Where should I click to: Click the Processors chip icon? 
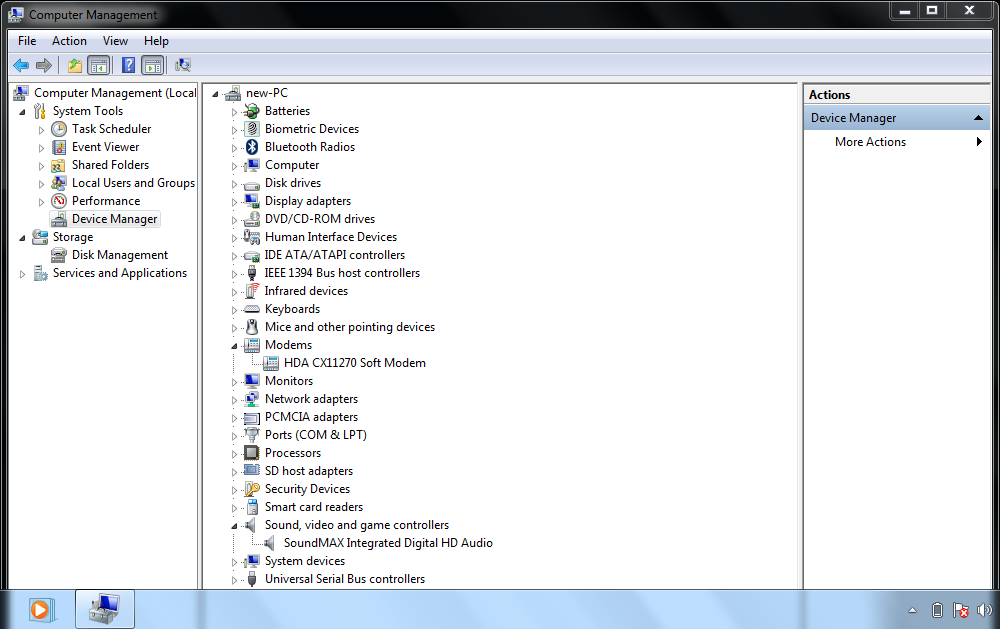(x=252, y=453)
